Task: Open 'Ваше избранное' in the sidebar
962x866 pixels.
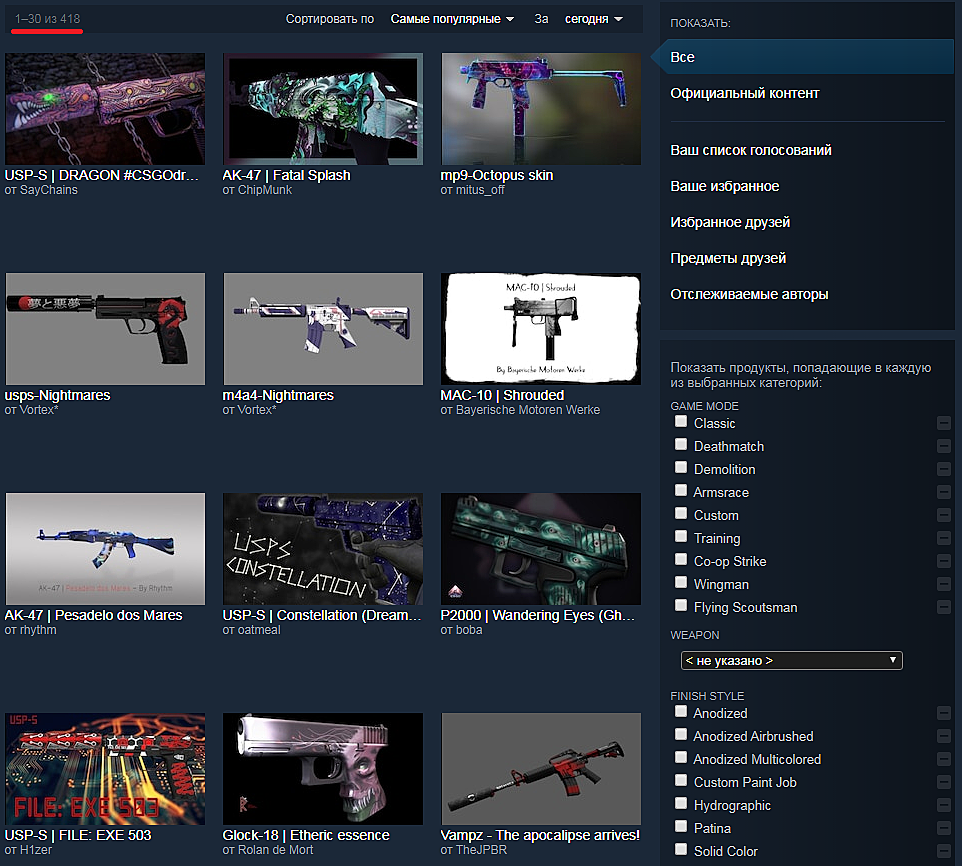Action: point(724,186)
